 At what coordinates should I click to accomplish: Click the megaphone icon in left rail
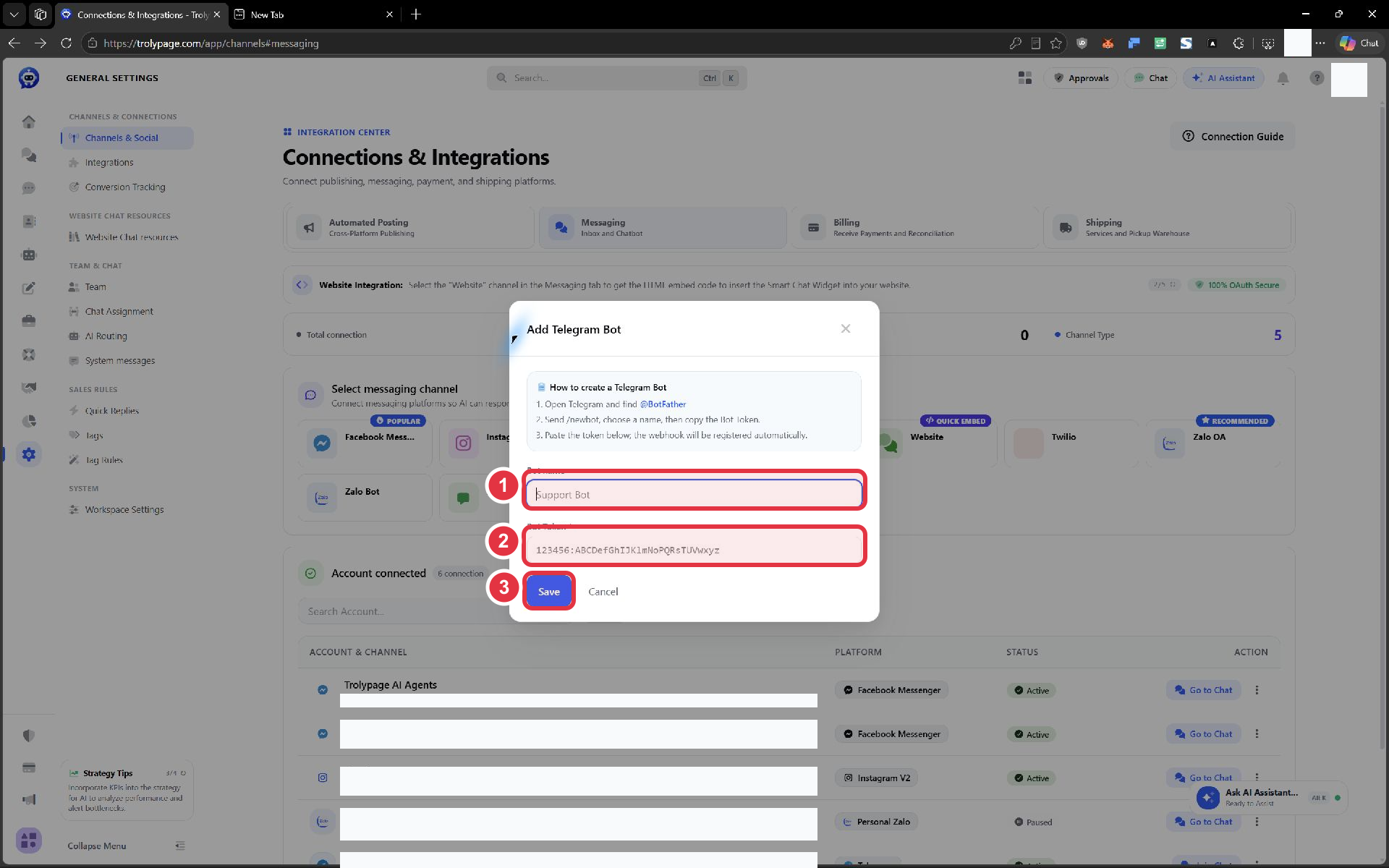tap(29, 799)
